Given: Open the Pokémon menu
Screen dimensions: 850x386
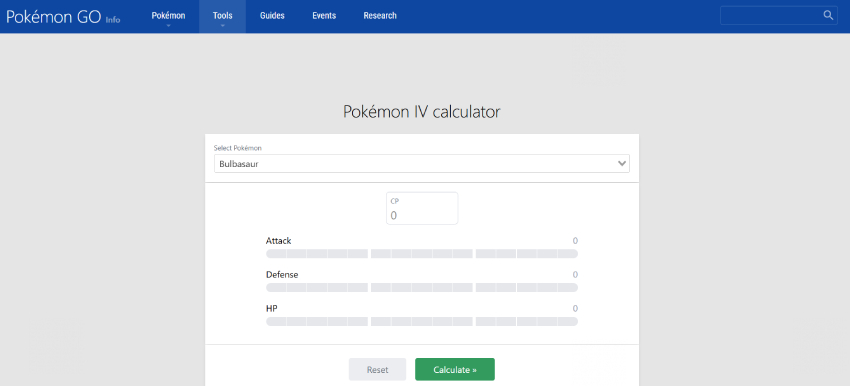Looking at the screenshot, I should 168,16.
